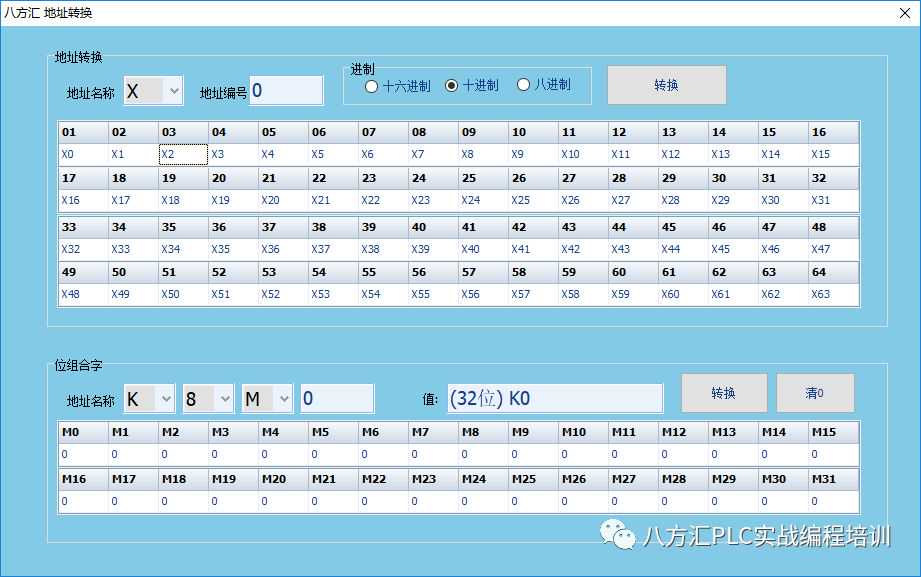Click the value cell under M31
Image resolution: width=921 pixels, height=577 pixels.
pyautogui.click(x=833, y=501)
